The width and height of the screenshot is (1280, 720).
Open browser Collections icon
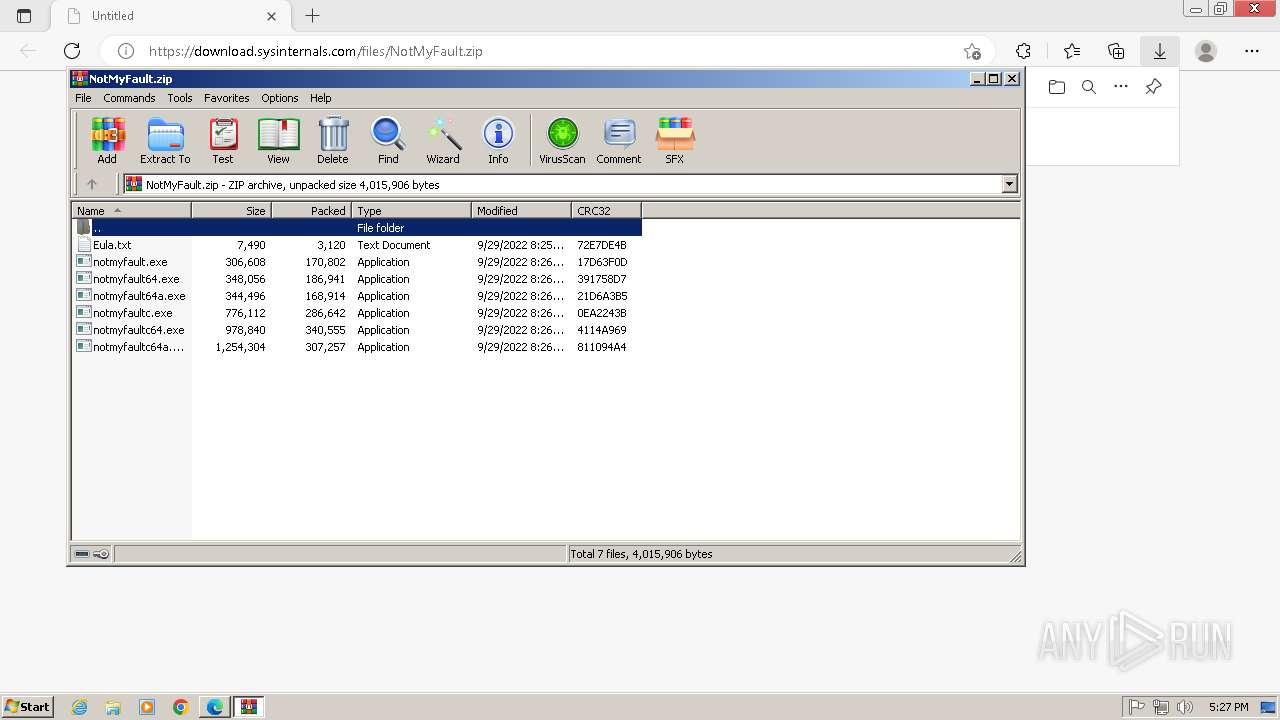[x=1116, y=51]
